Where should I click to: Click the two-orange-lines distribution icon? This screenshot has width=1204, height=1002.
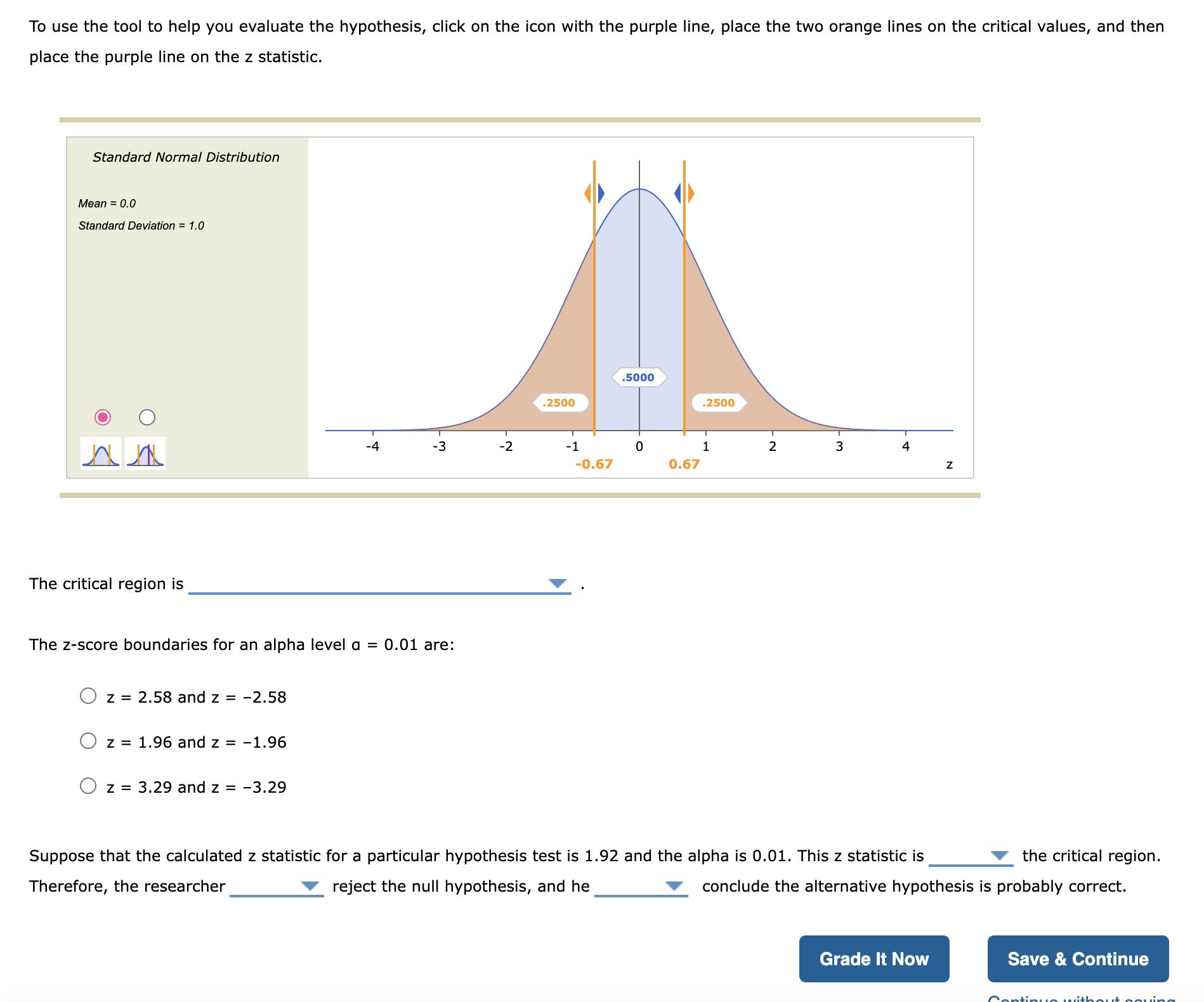101,453
